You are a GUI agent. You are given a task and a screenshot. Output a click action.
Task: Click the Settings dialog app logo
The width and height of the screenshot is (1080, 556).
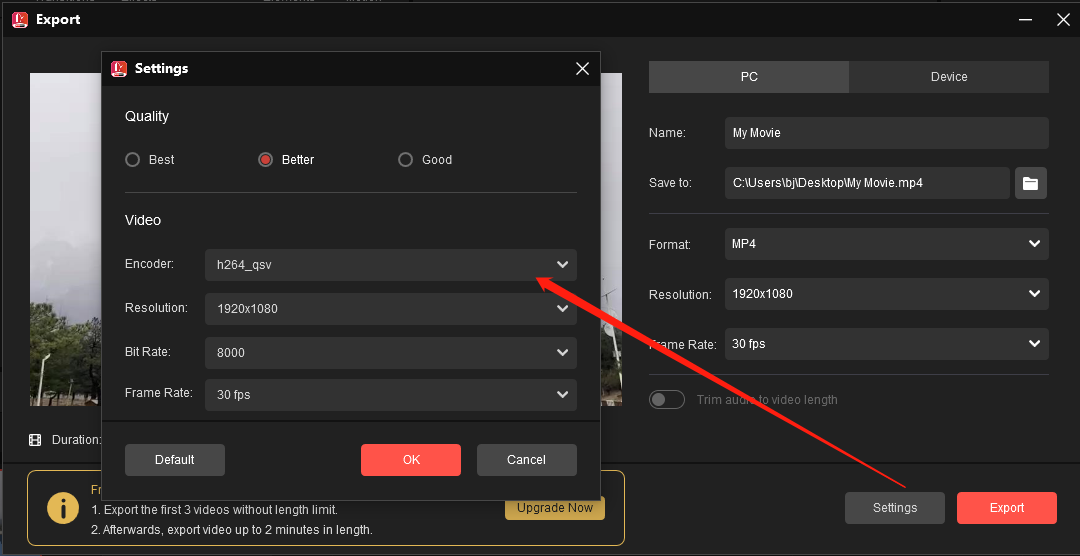[x=119, y=68]
